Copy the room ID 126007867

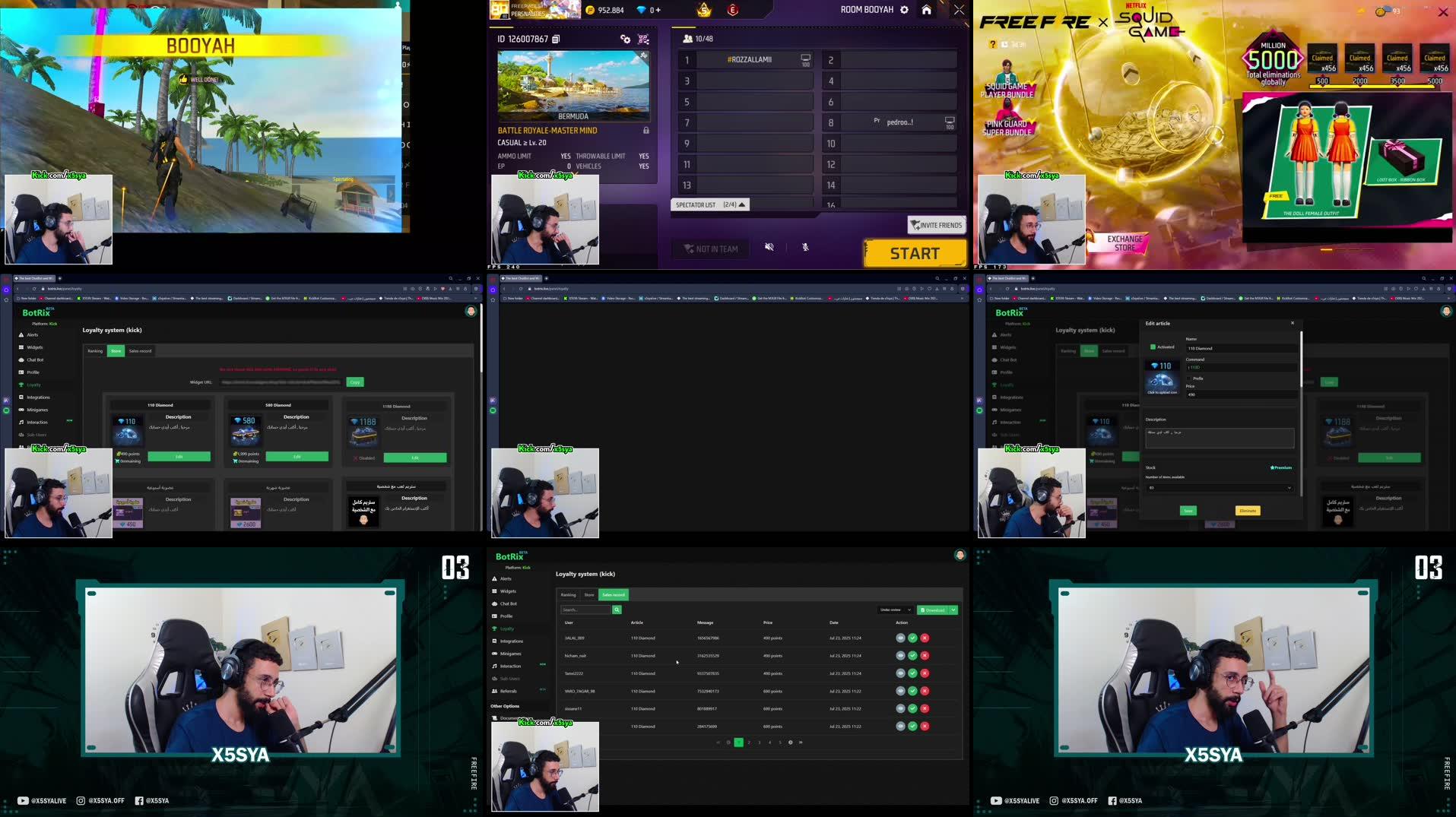[x=556, y=39]
